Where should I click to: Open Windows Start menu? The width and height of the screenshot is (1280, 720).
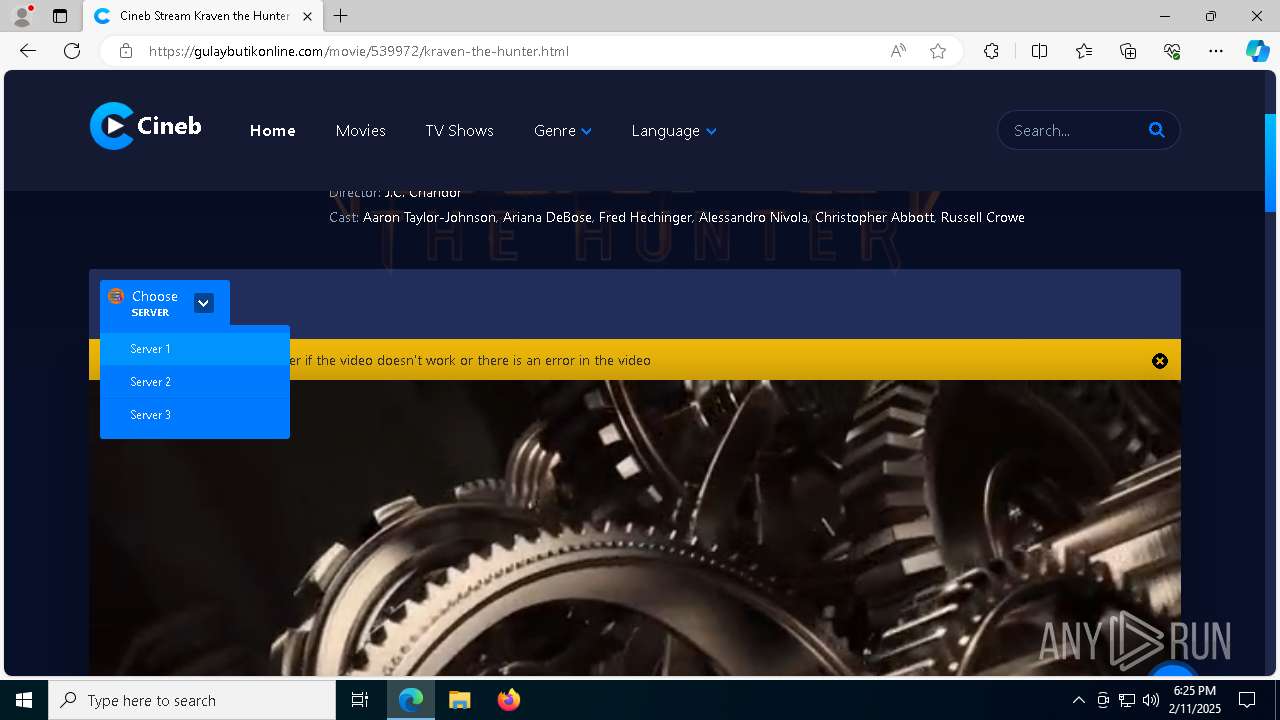(24, 700)
